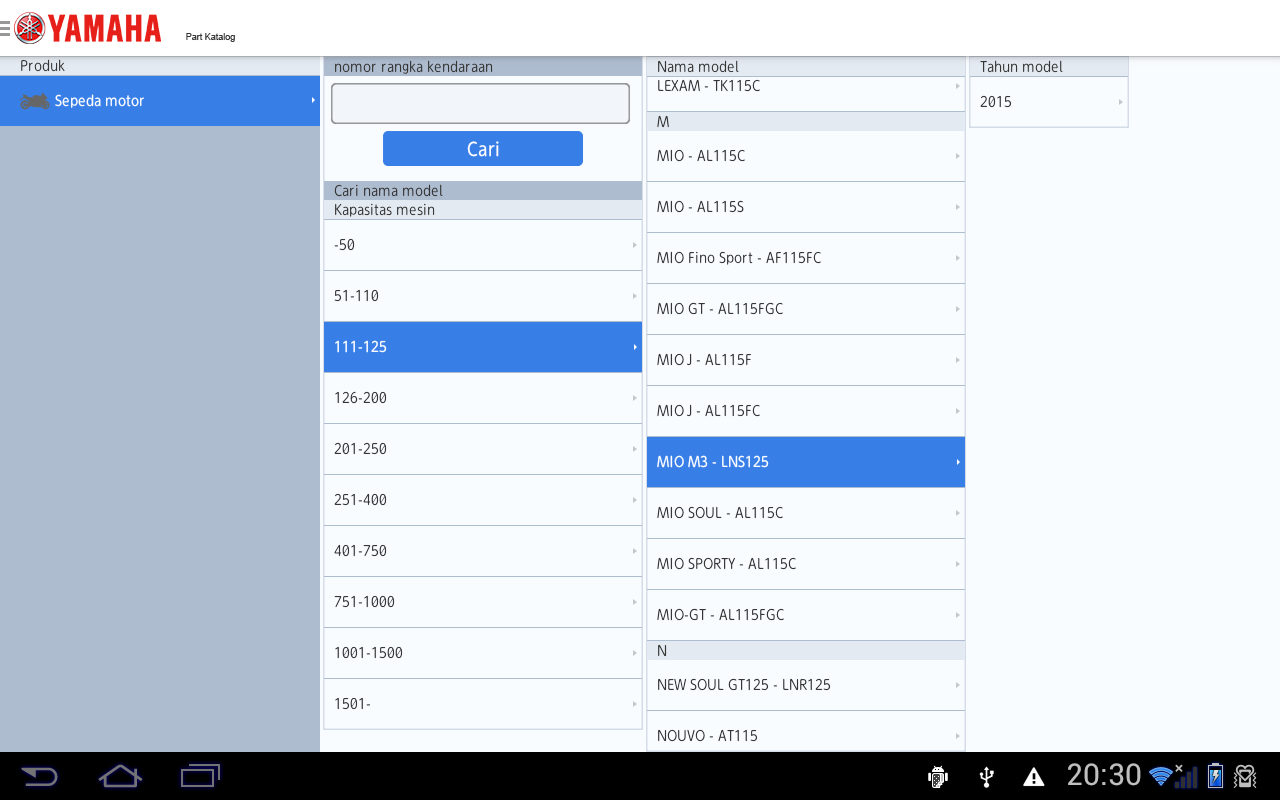Choose model MIO SPORTY - AL115C
Screen dimensions: 1280x800
click(806, 564)
